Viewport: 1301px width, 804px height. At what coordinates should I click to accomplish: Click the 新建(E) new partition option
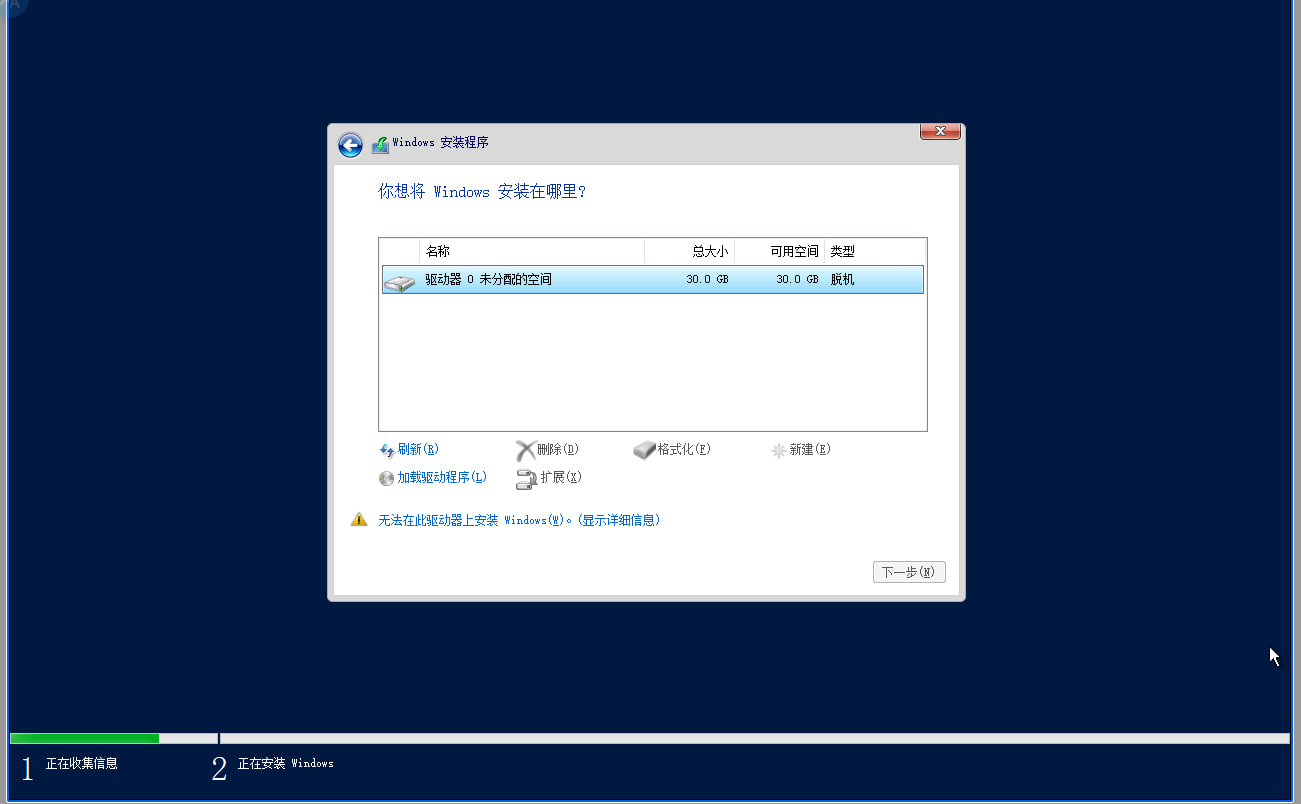click(x=810, y=450)
